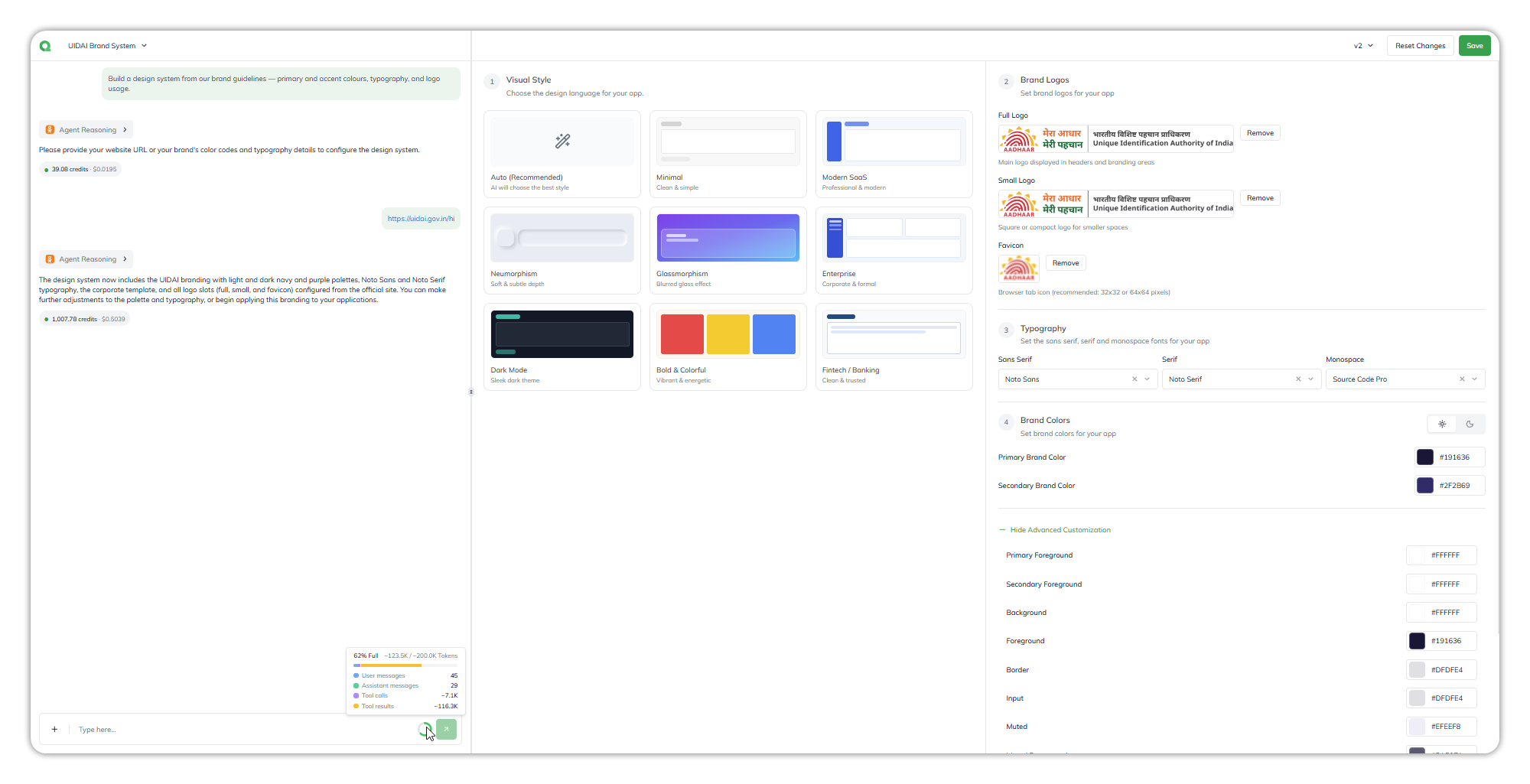The width and height of the screenshot is (1530, 784).
Task: Select the Minimal visual style
Action: click(x=728, y=154)
